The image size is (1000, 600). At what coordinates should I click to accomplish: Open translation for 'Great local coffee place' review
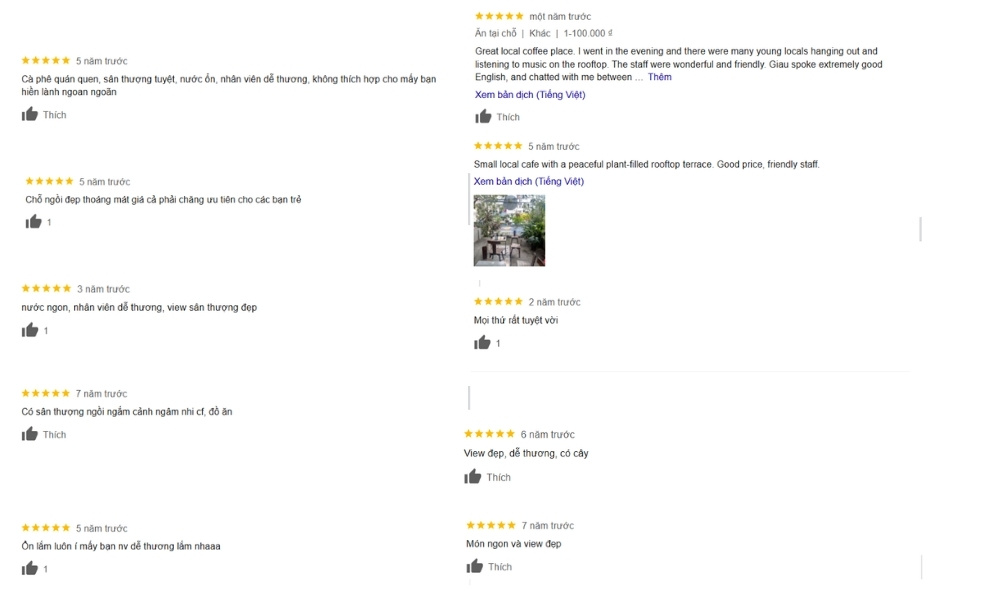530,94
